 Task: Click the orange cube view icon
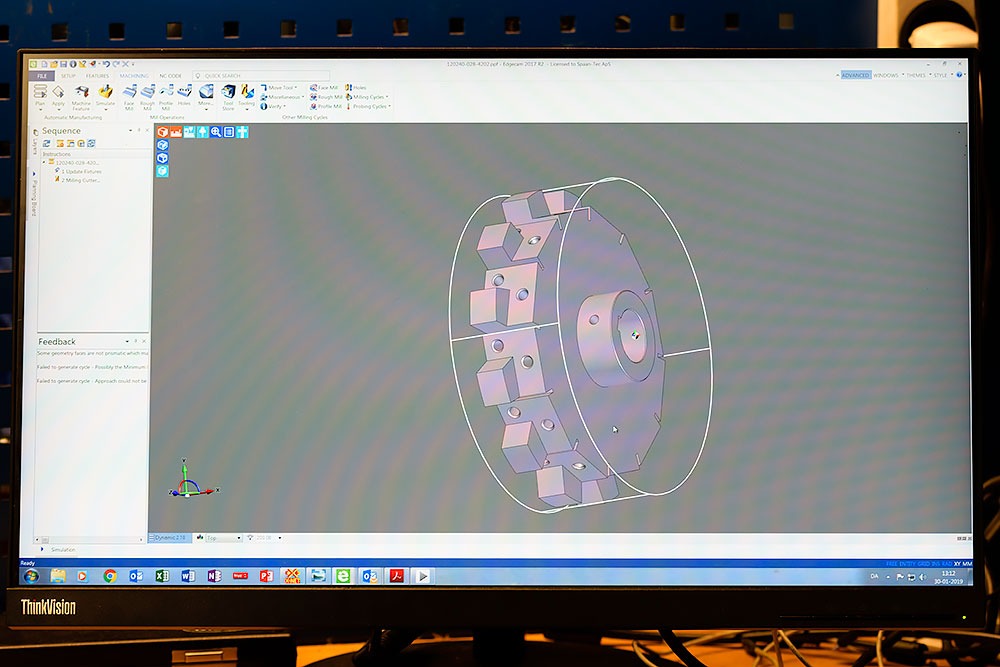163,132
